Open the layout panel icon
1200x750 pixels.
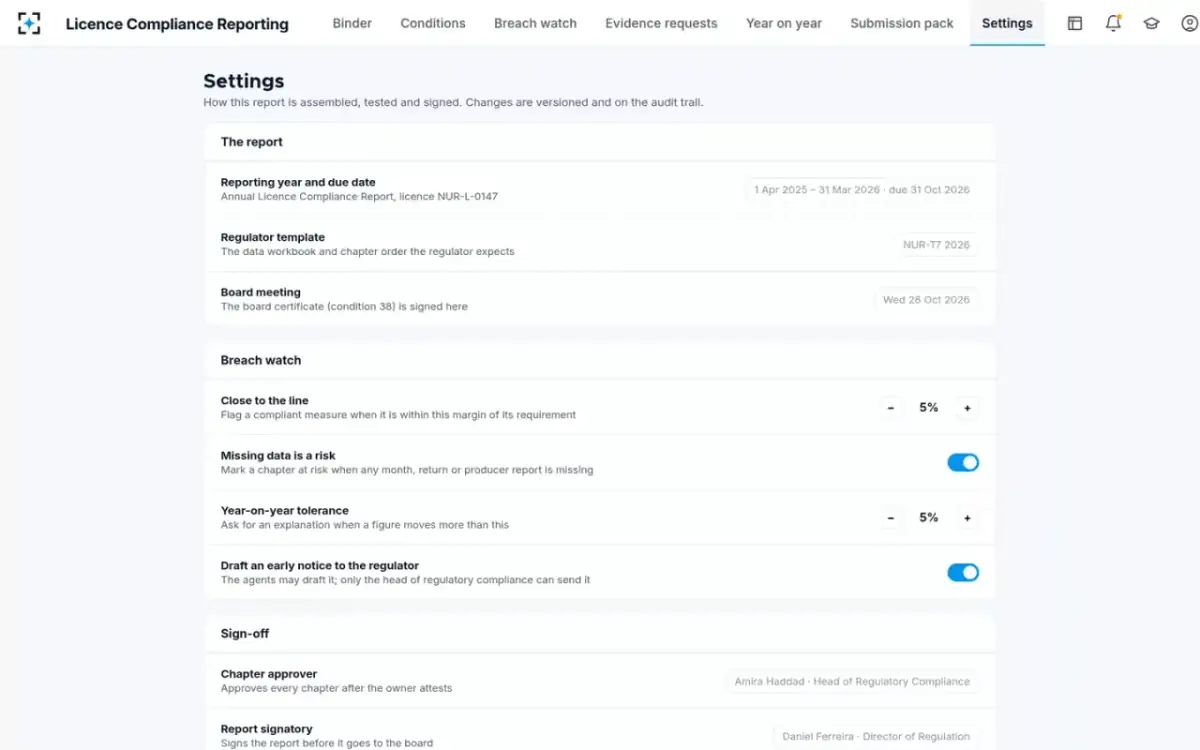tap(1075, 23)
